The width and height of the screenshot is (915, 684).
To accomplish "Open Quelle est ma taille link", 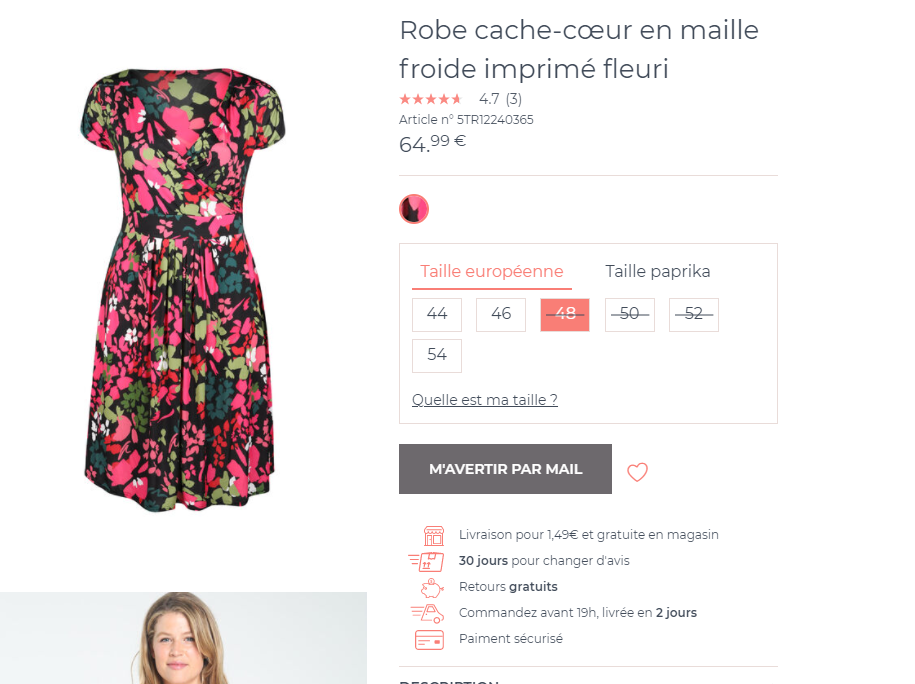I will [x=484, y=399].
